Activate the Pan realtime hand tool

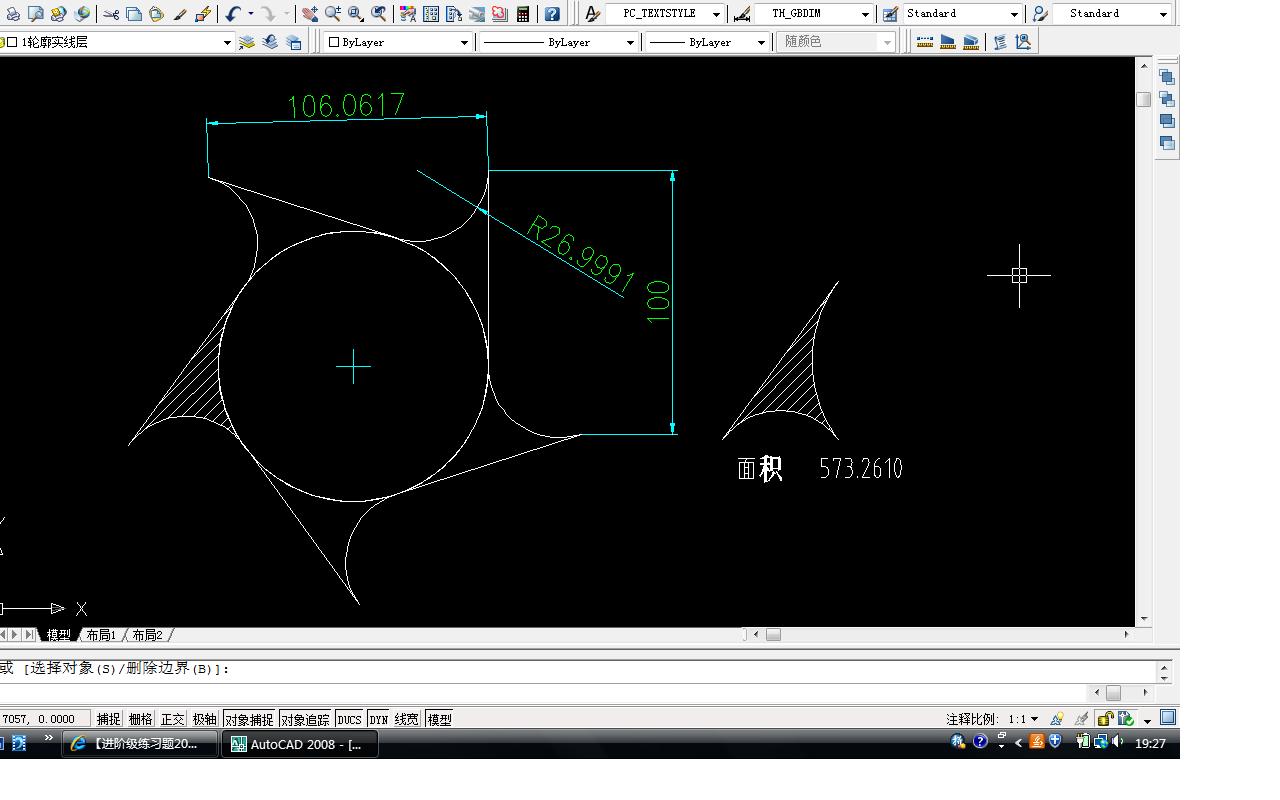click(310, 14)
